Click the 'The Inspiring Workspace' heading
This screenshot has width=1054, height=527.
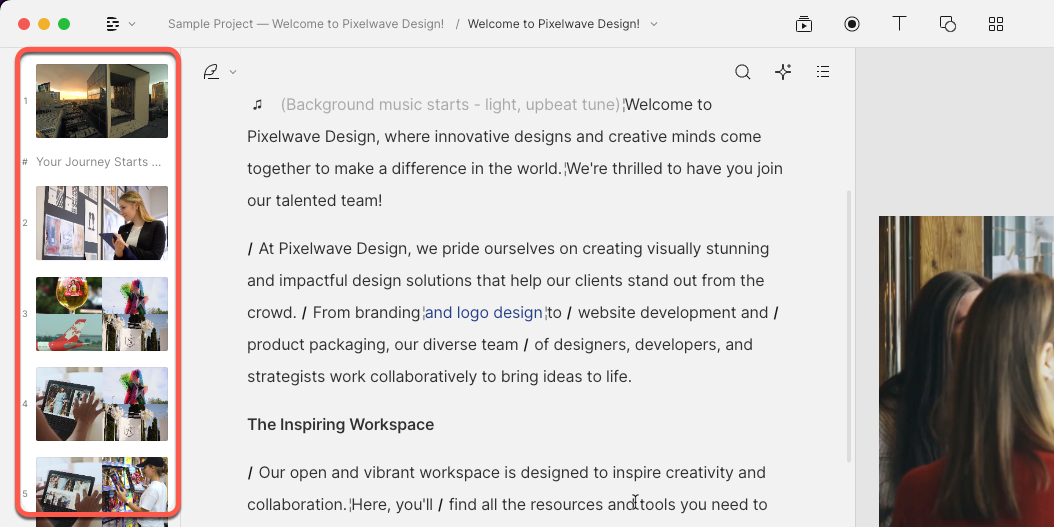(340, 425)
